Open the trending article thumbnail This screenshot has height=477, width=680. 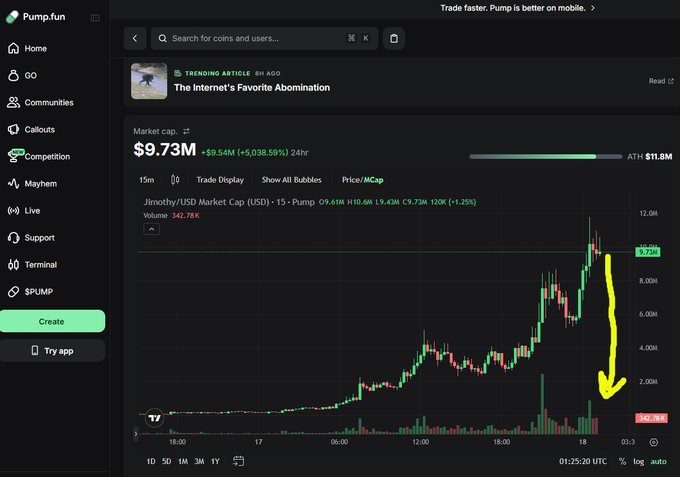(149, 81)
